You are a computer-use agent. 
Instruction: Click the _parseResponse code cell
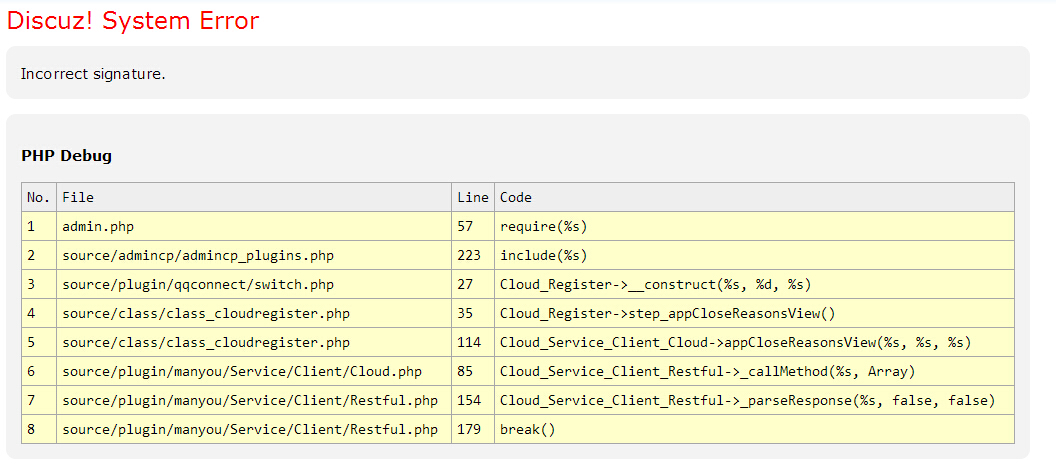pyautogui.click(x=747, y=400)
